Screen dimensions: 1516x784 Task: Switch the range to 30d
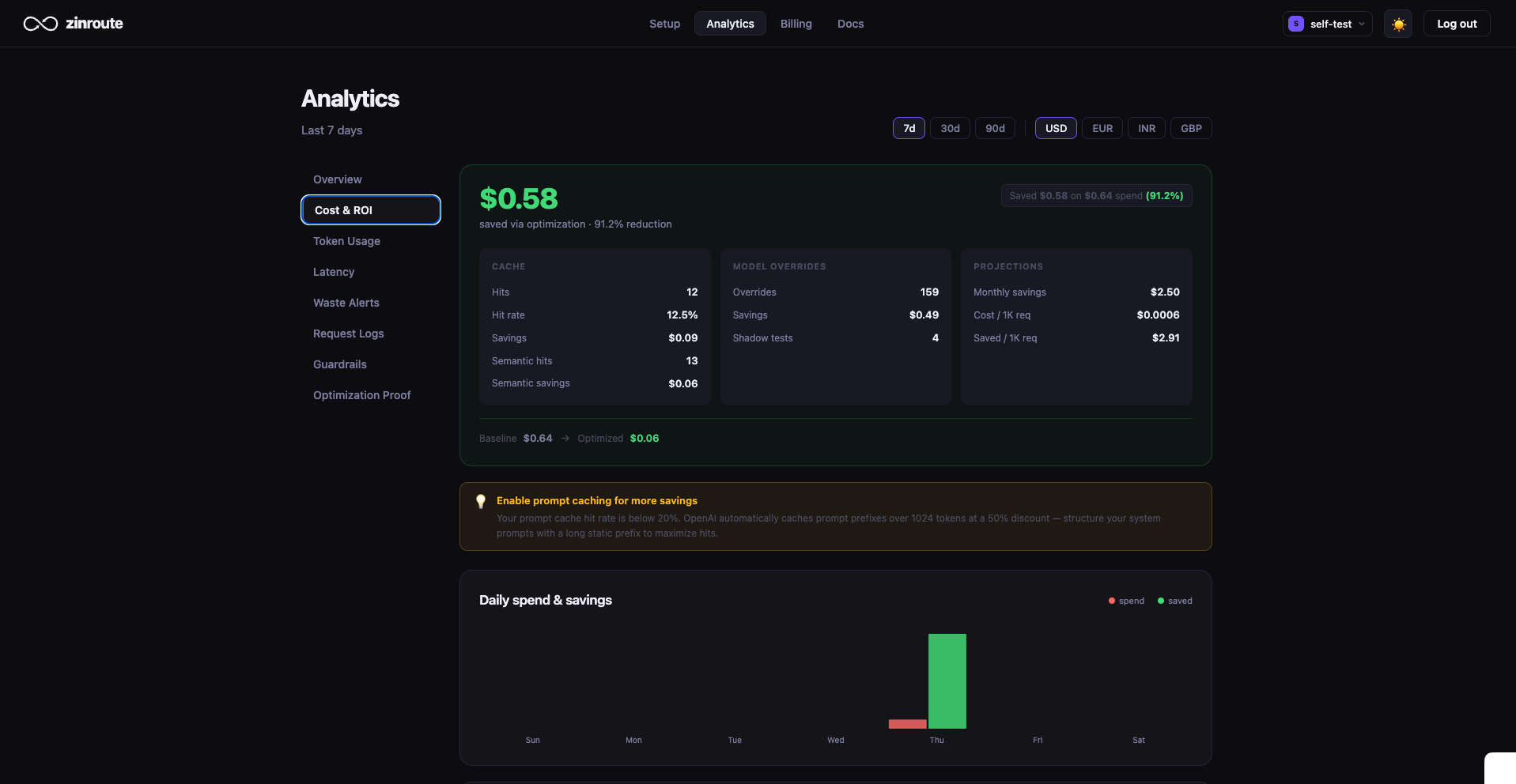[950, 128]
